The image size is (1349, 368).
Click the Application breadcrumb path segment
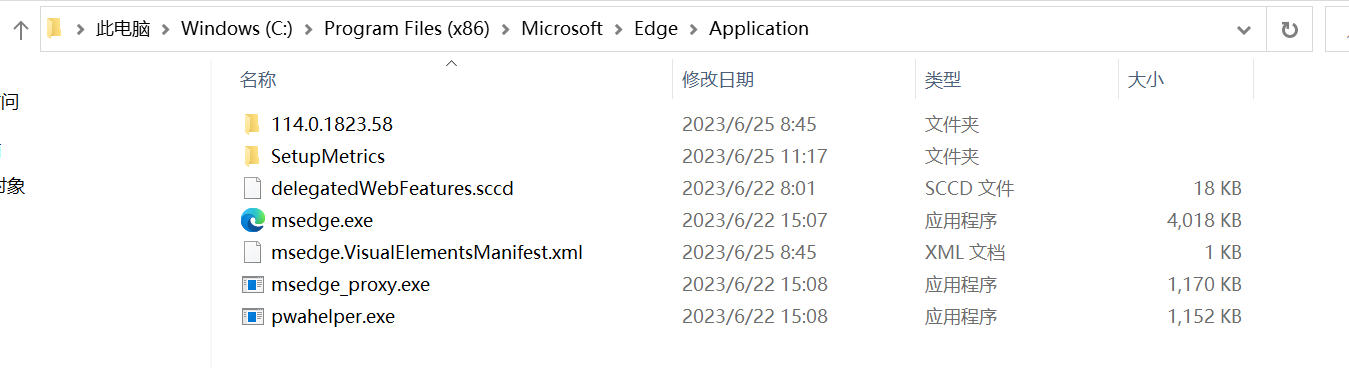click(x=759, y=29)
